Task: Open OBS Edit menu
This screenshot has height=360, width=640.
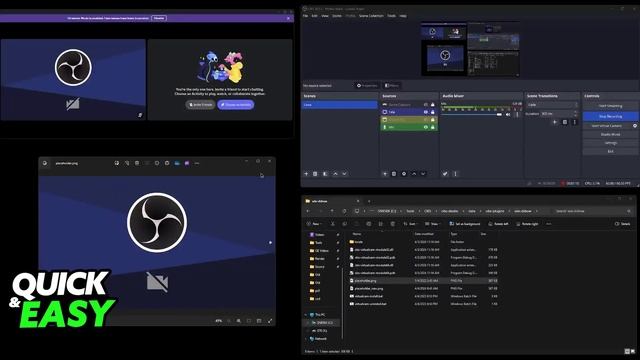Action: (x=314, y=16)
